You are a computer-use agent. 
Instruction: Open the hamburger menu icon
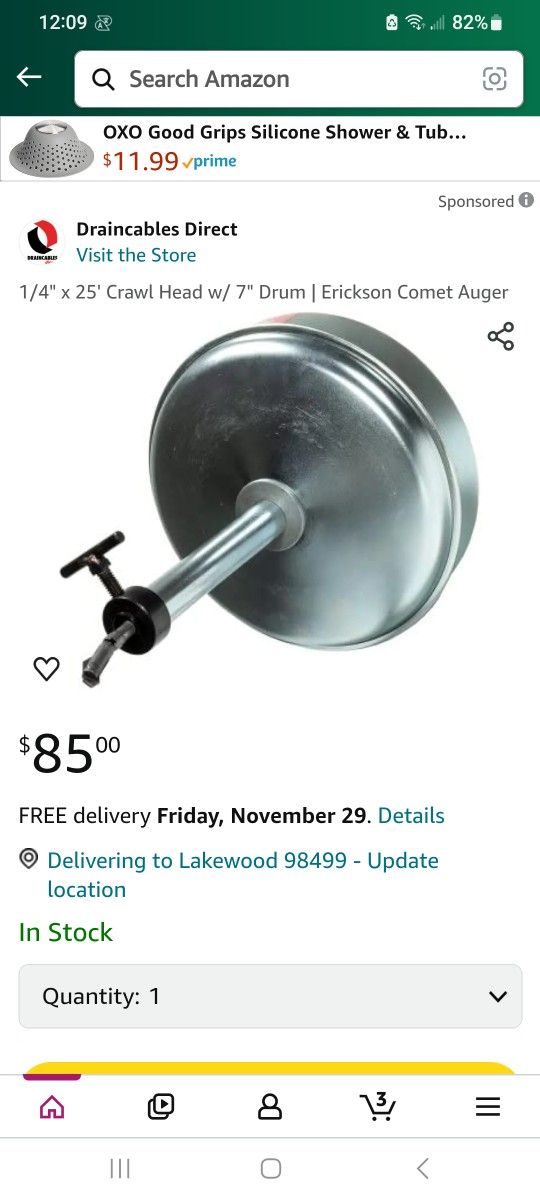point(487,1107)
